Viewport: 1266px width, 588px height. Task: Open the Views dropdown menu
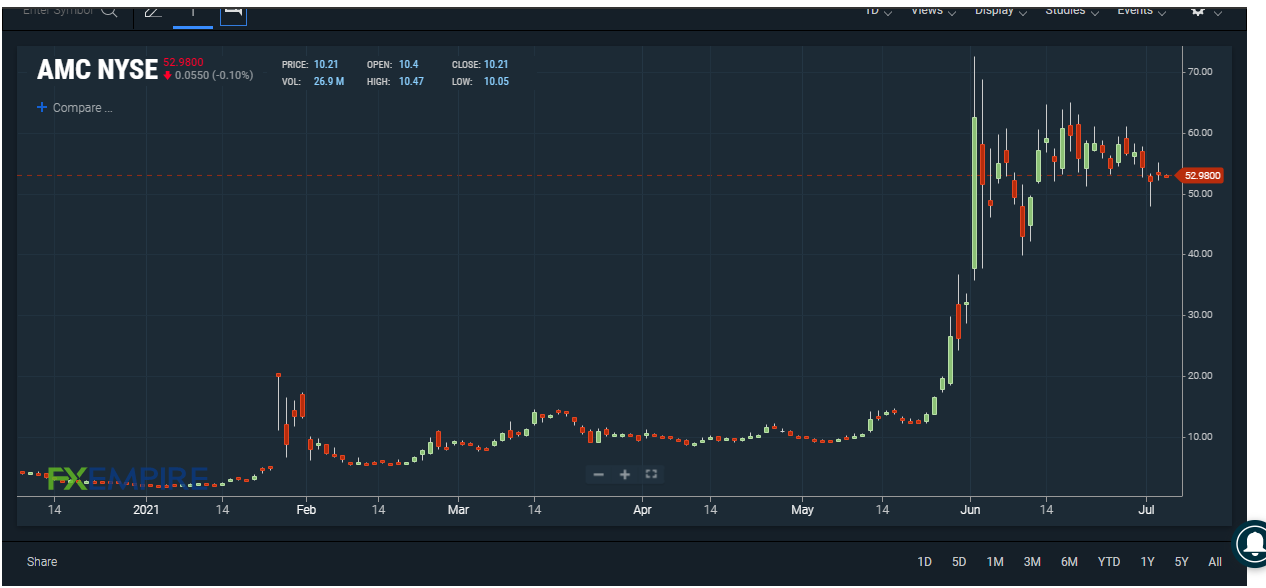tap(933, 10)
